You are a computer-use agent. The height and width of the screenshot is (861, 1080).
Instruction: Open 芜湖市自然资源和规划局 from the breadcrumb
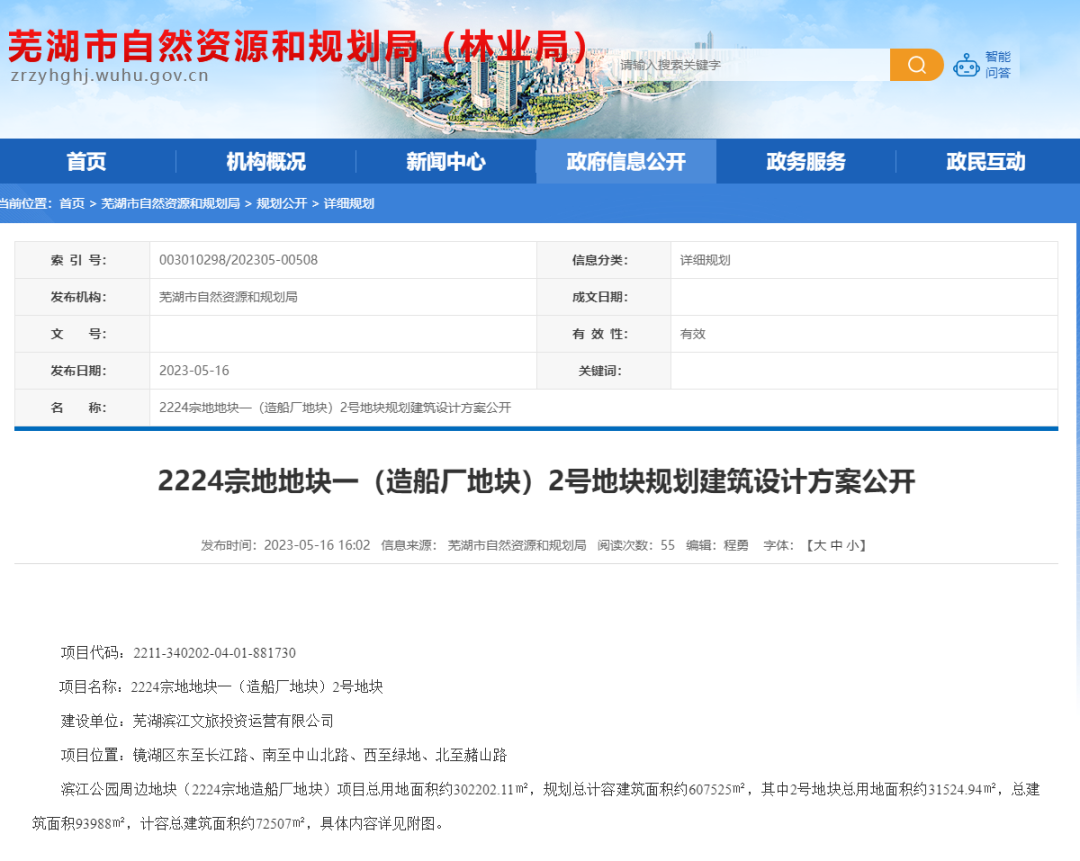point(172,203)
